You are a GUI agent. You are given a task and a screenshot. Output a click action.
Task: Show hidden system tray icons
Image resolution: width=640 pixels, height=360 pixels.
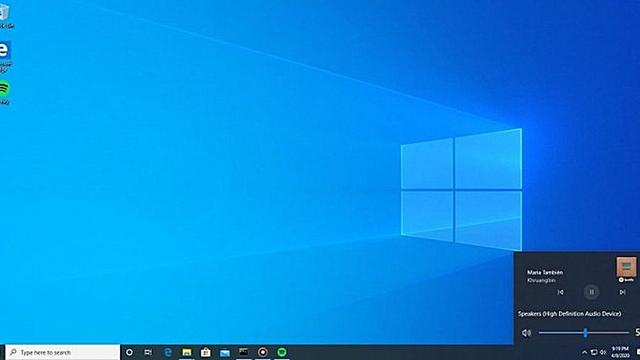click(x=584, y=352)
